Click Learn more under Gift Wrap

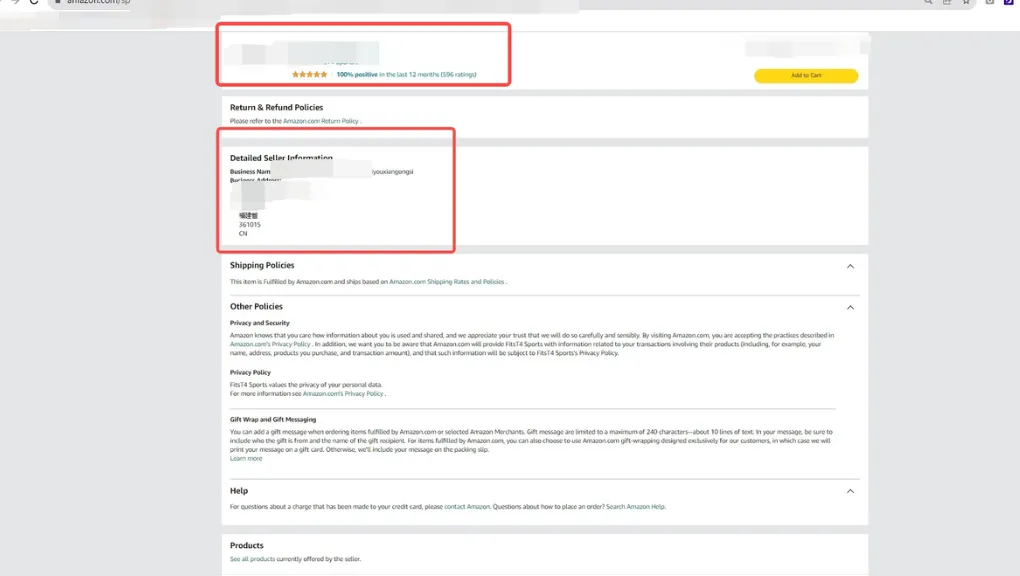(246, 458)
